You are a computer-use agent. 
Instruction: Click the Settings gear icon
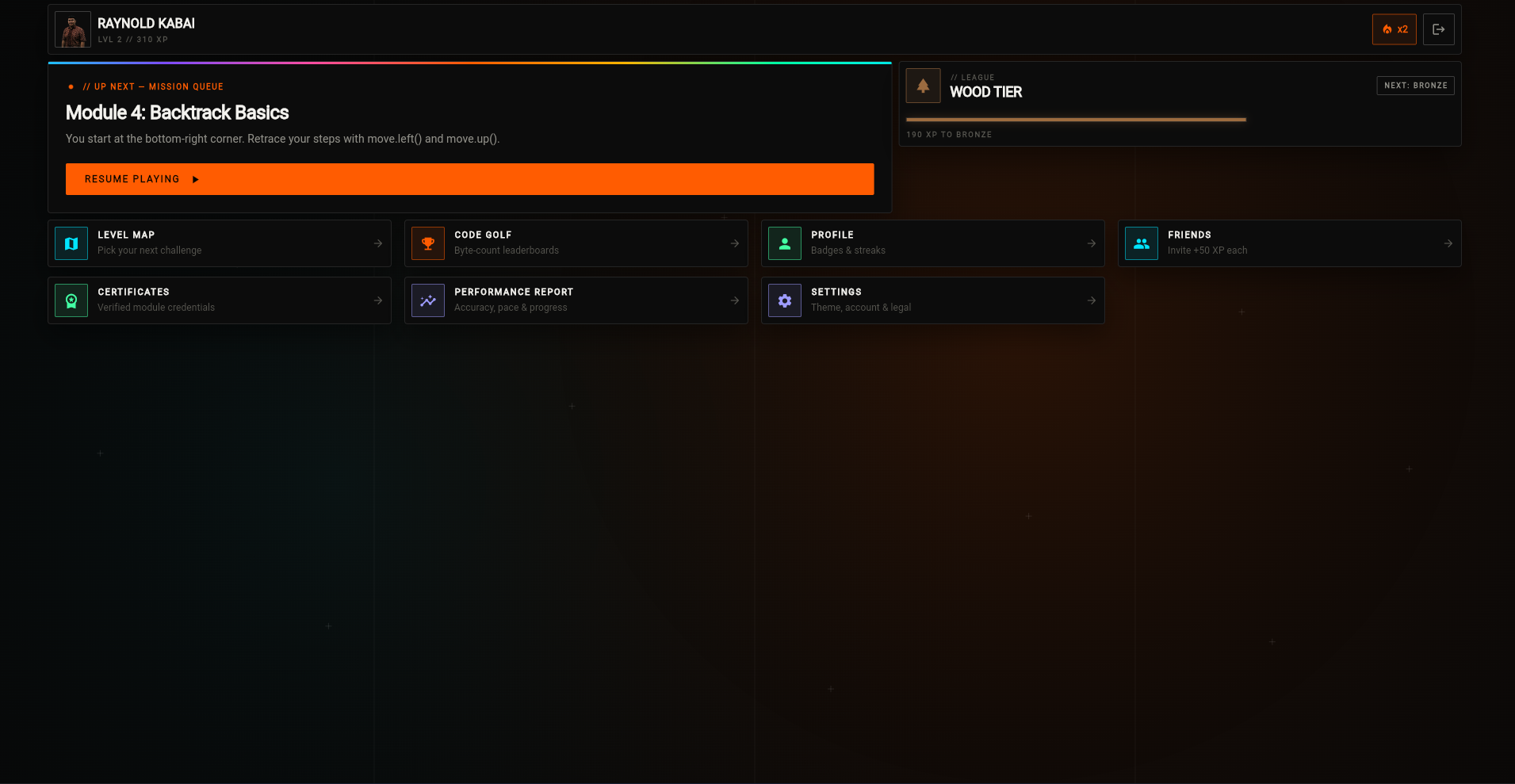click(785, 300)
